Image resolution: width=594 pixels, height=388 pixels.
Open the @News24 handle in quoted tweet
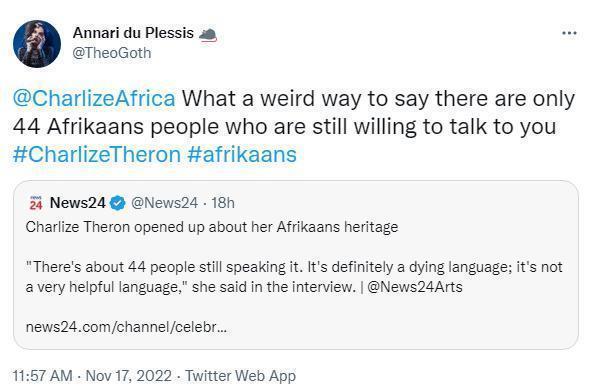164,203
